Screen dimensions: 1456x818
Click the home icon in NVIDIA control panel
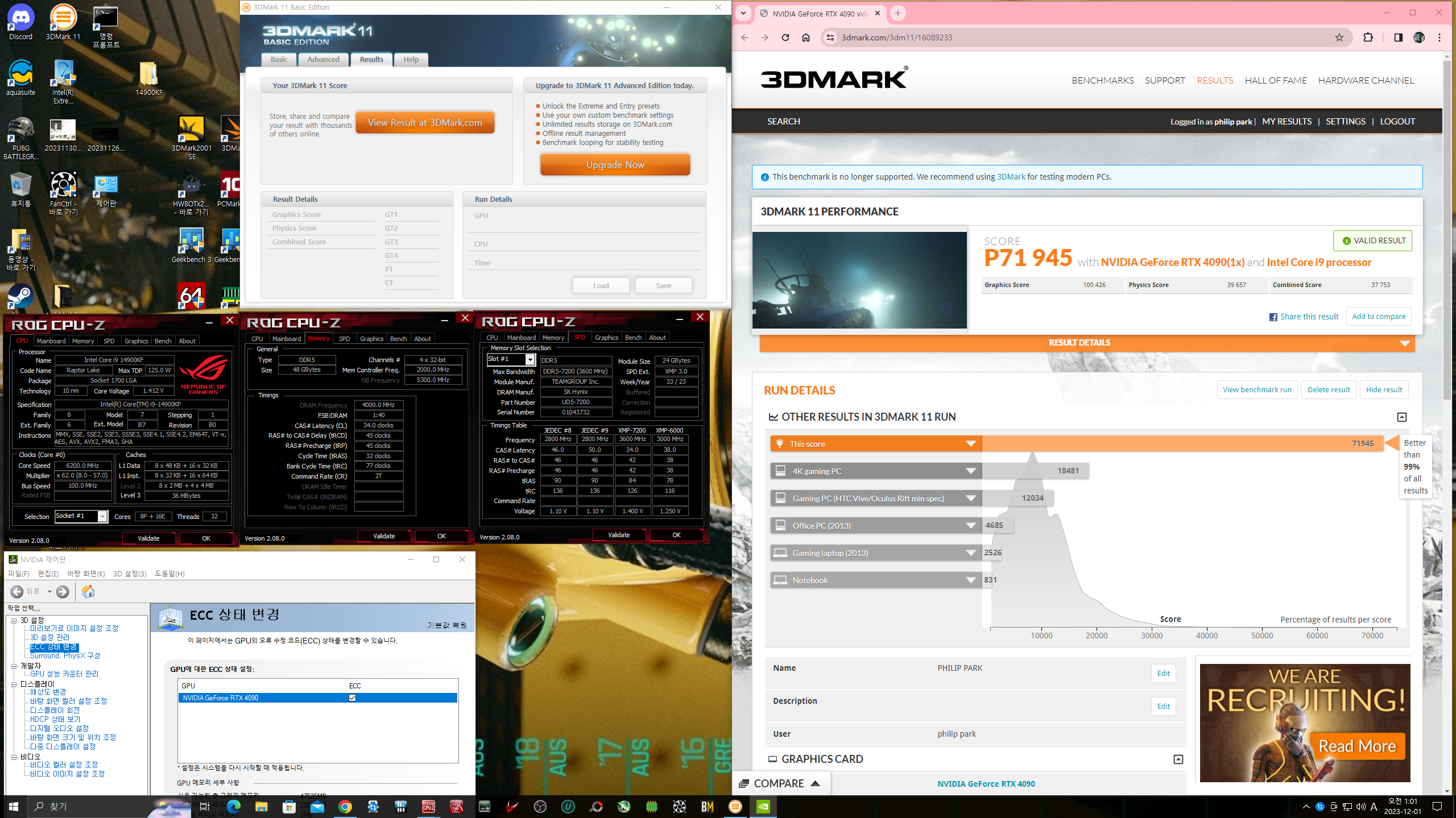pyautogui.click(x=88, y=592)
